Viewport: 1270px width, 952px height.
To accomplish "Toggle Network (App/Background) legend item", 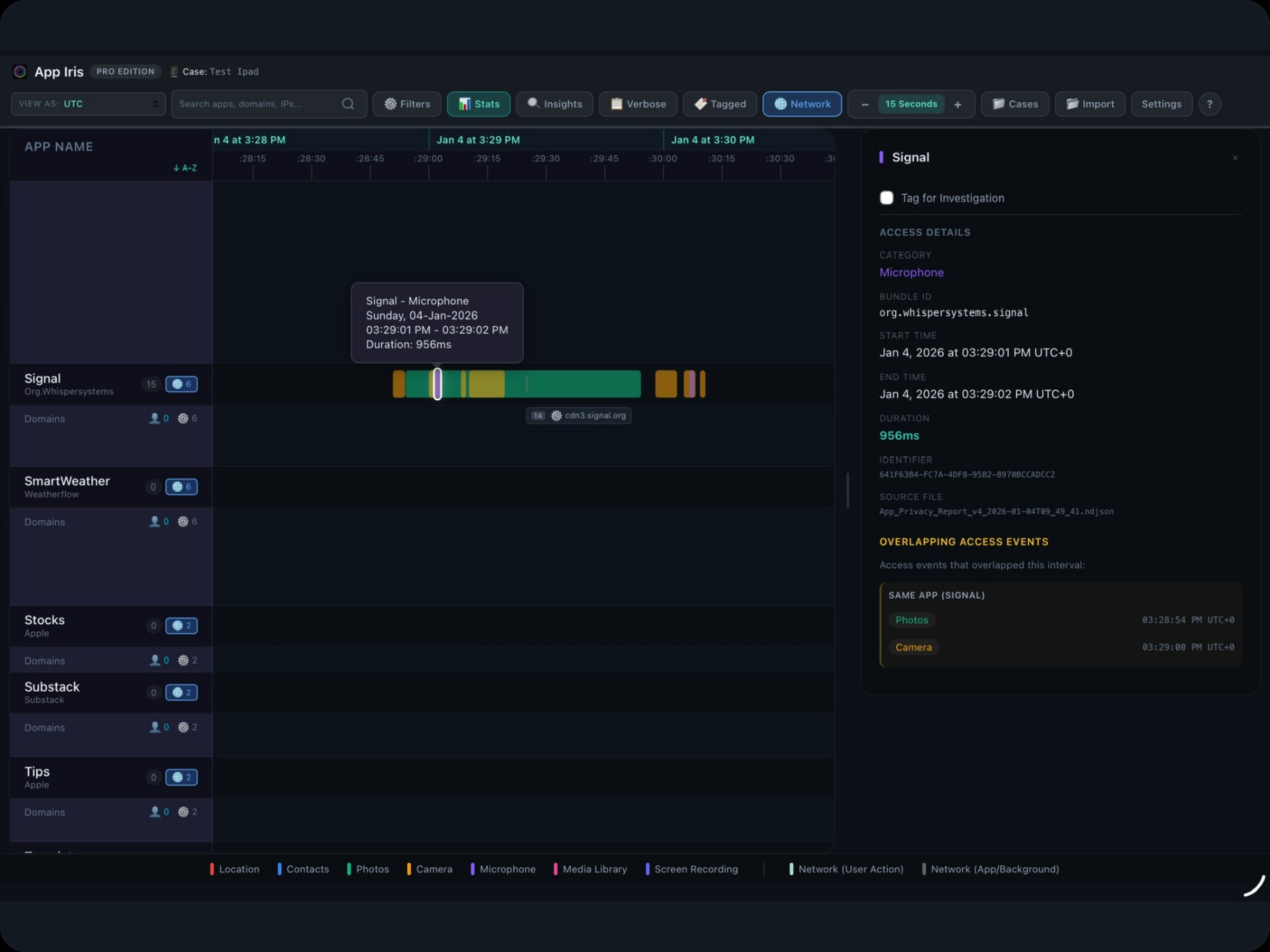I will click(x=991, y=869).
